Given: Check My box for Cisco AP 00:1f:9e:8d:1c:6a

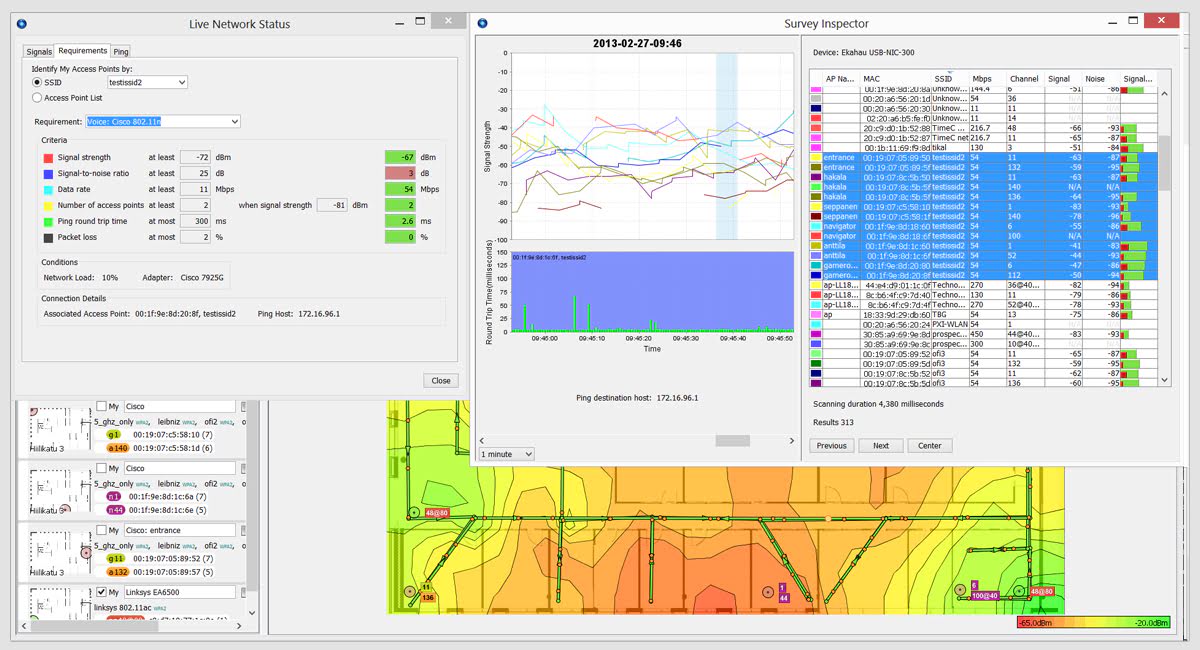Looking at the screenshot, I should coord(101,468).
